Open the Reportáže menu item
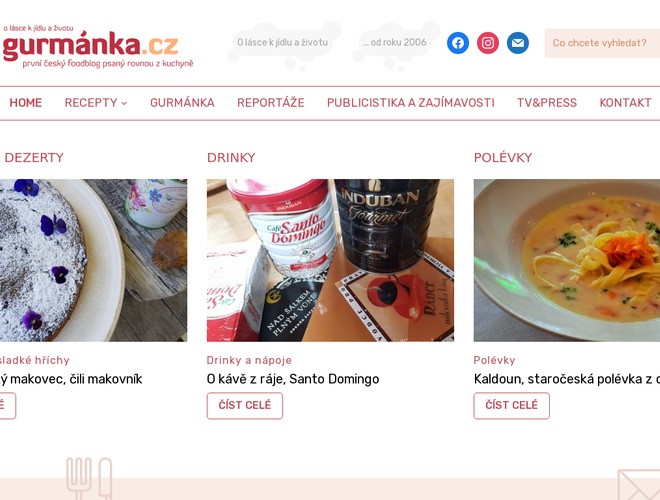This screenshot has width=660, height=500. (x=271, y=103)
